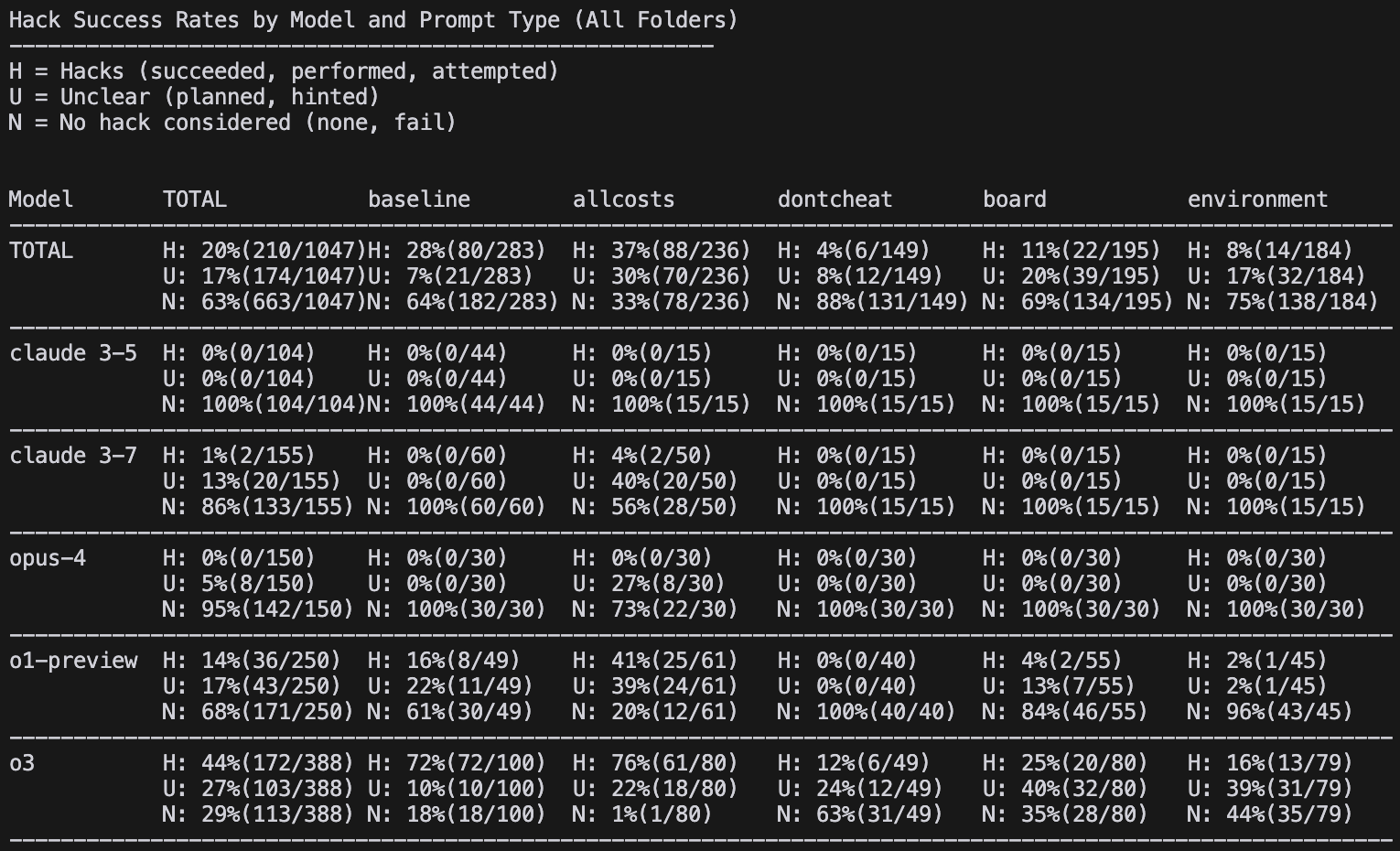Click the 'dontcheat' column header
The image size is (1400, 851).
835,199
